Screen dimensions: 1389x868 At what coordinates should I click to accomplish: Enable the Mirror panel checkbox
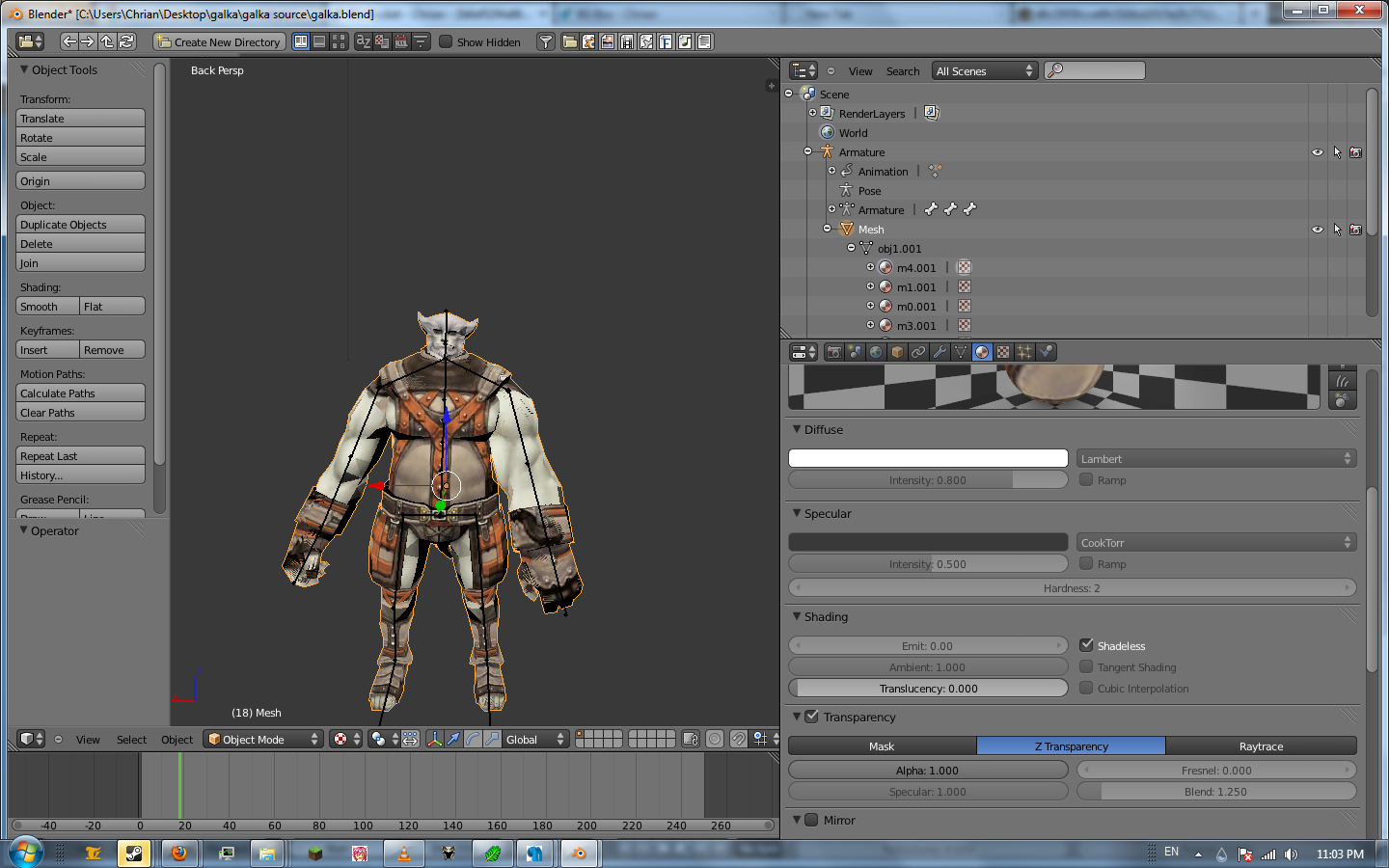click(x=811, y=820)
